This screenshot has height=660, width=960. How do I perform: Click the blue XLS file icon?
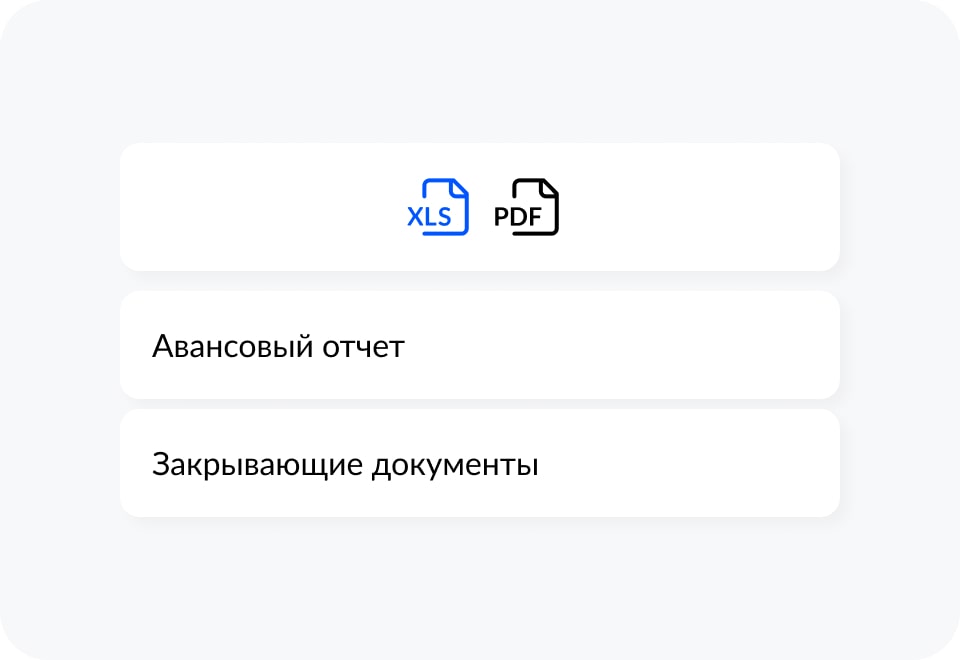pos(439,207)
